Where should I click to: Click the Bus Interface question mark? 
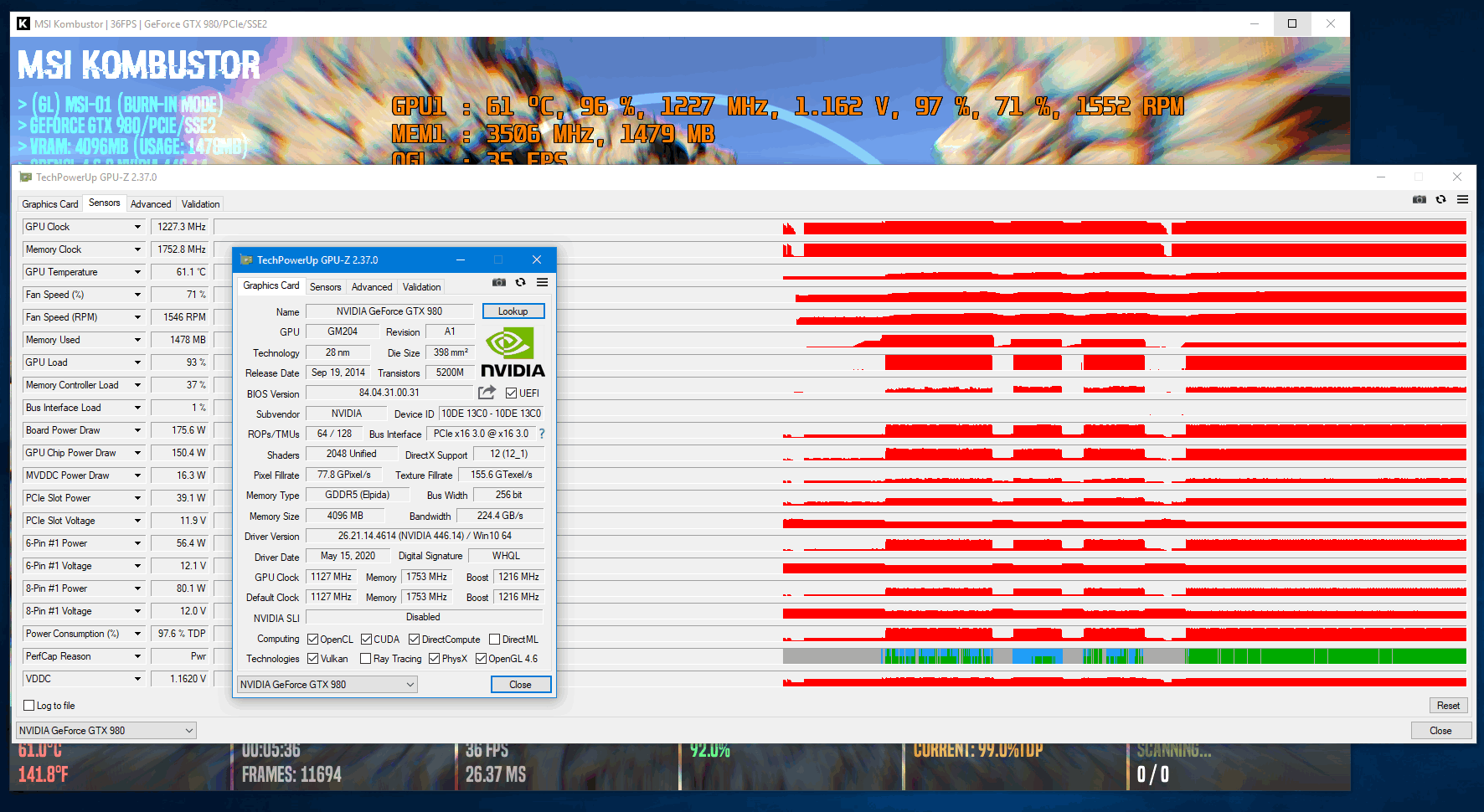click(x=542, y=434)
